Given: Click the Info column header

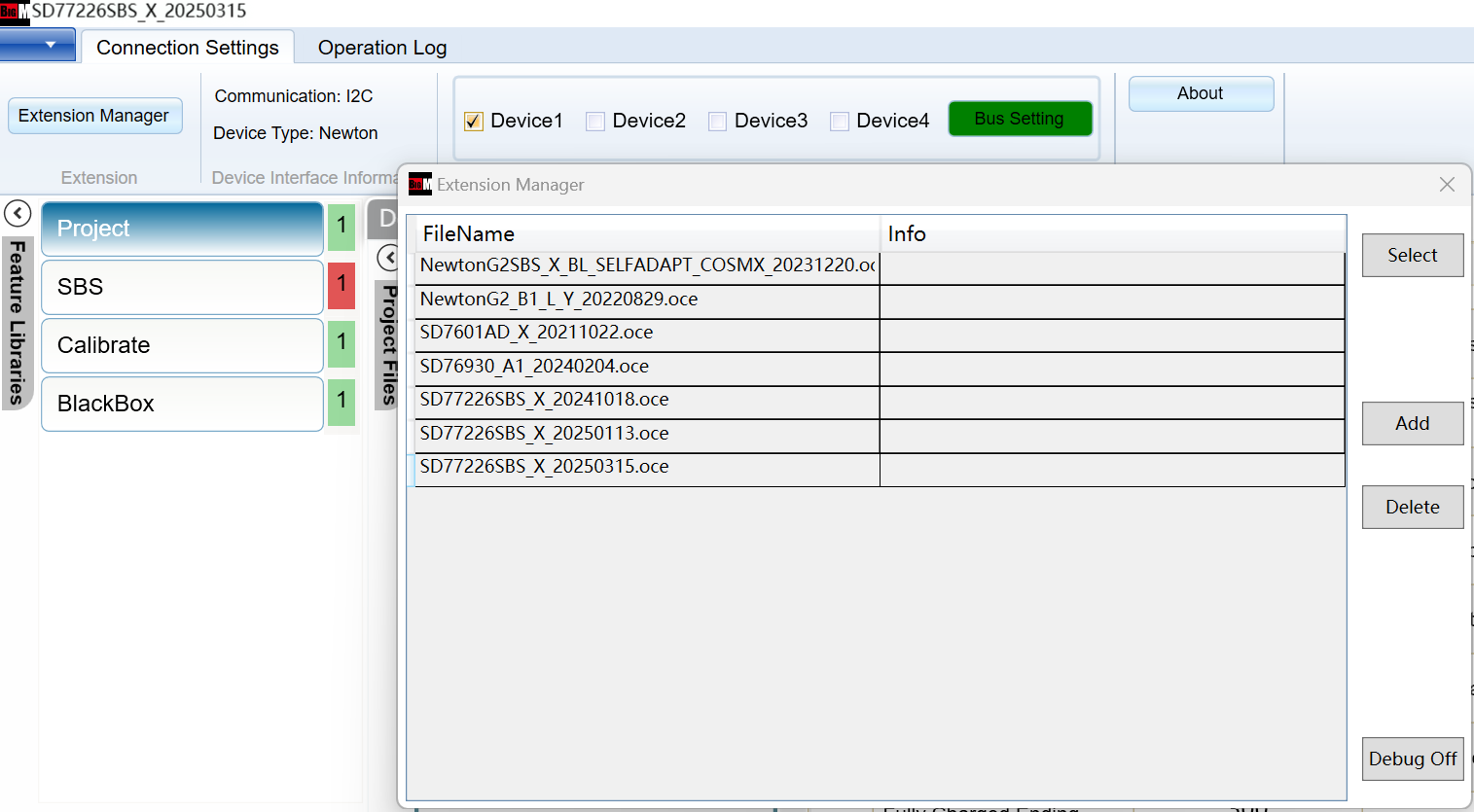Looking at the screenshot, I should [x=1113, y=233].
